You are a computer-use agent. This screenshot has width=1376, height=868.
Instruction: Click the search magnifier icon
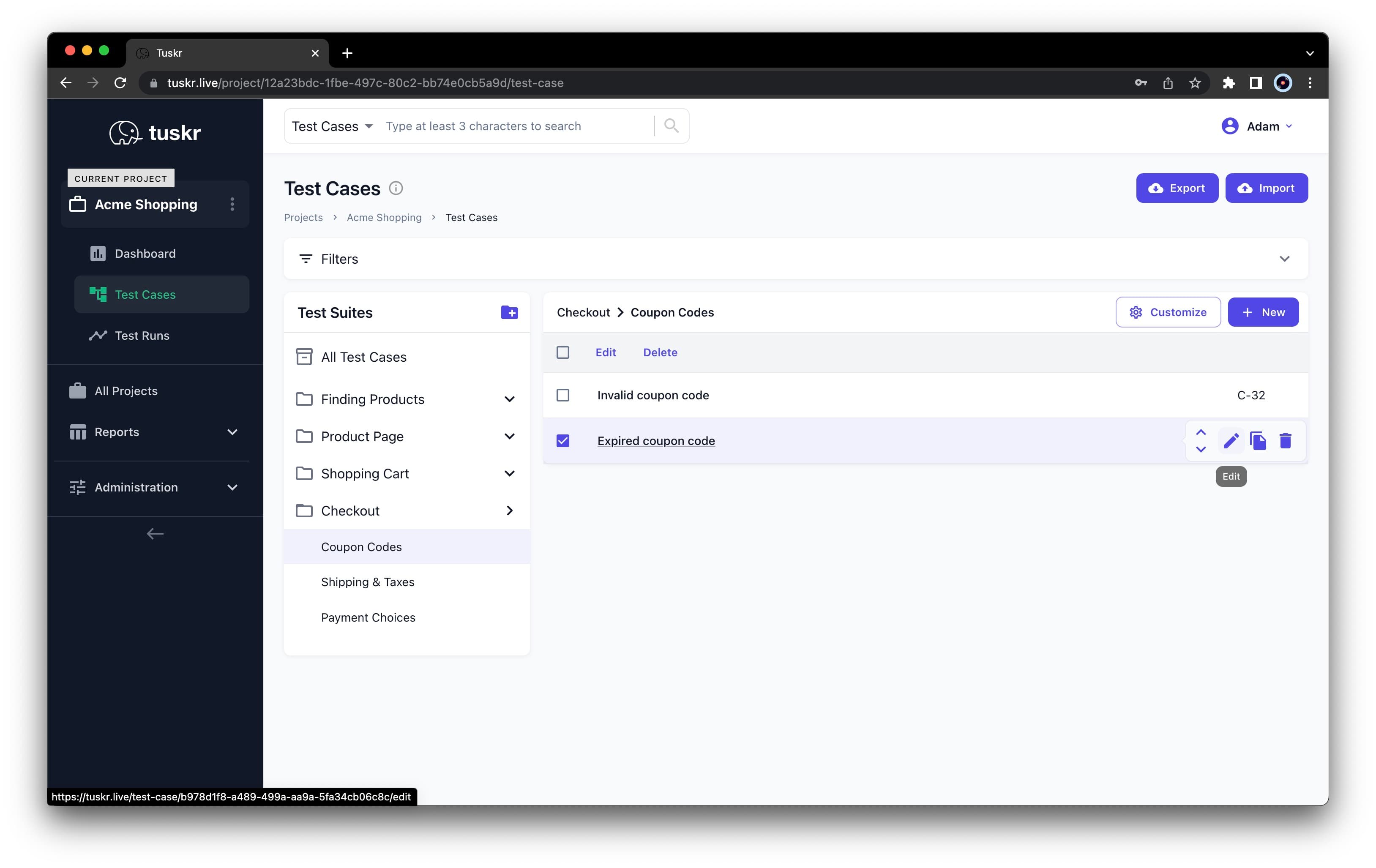coord(672,126)
